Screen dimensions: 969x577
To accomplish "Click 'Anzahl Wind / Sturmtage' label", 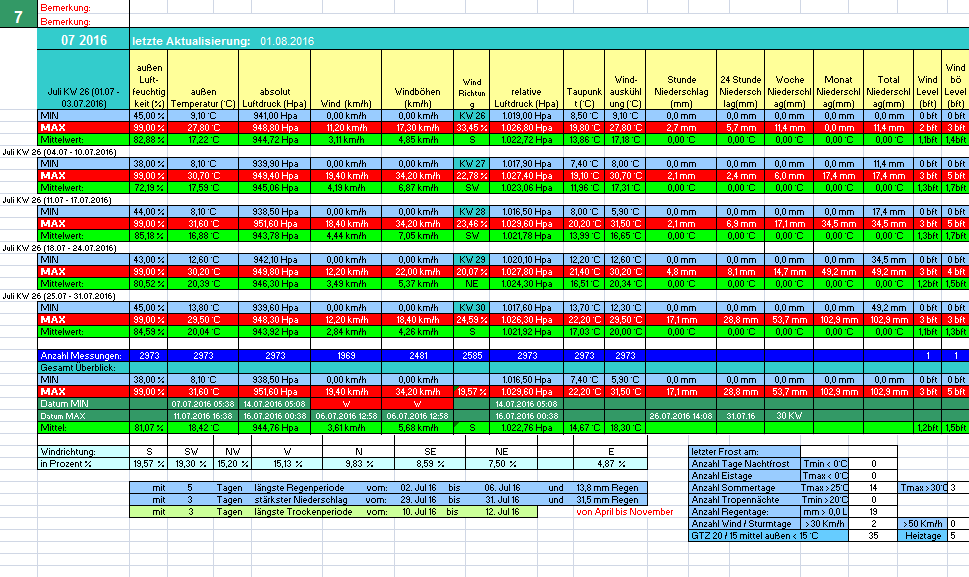I will click(x=744, y=524).
